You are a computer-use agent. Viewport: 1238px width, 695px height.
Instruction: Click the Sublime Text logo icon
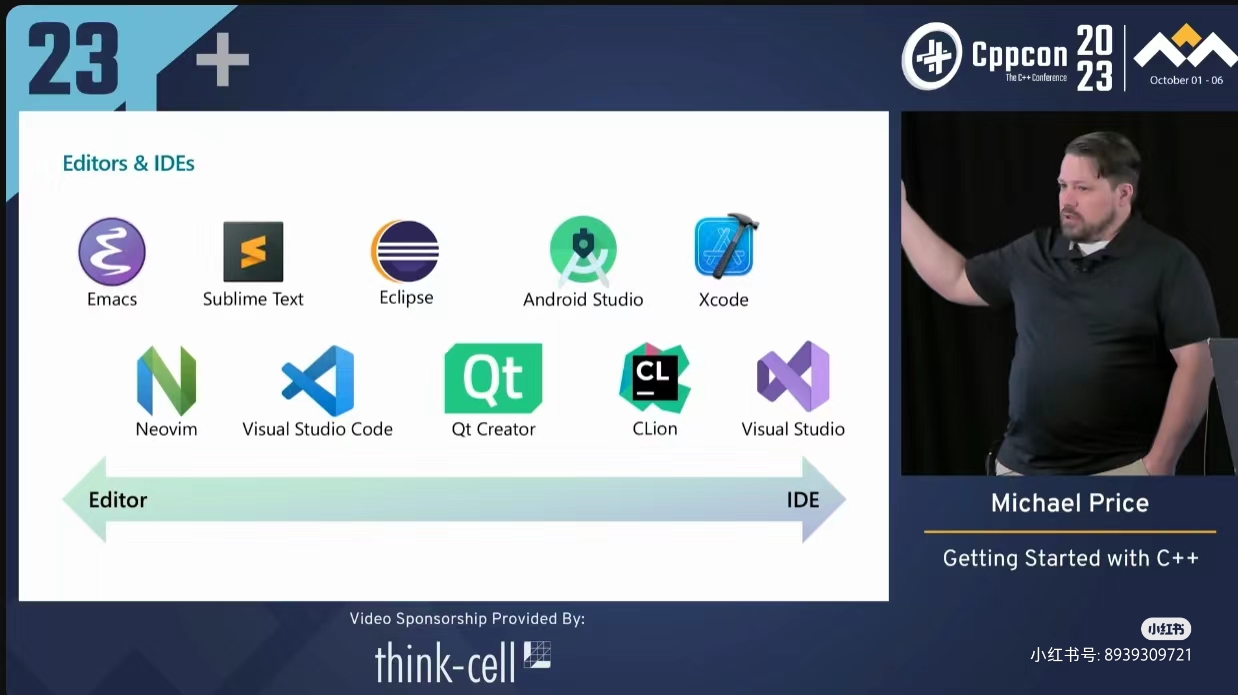[x=253, y=252]
